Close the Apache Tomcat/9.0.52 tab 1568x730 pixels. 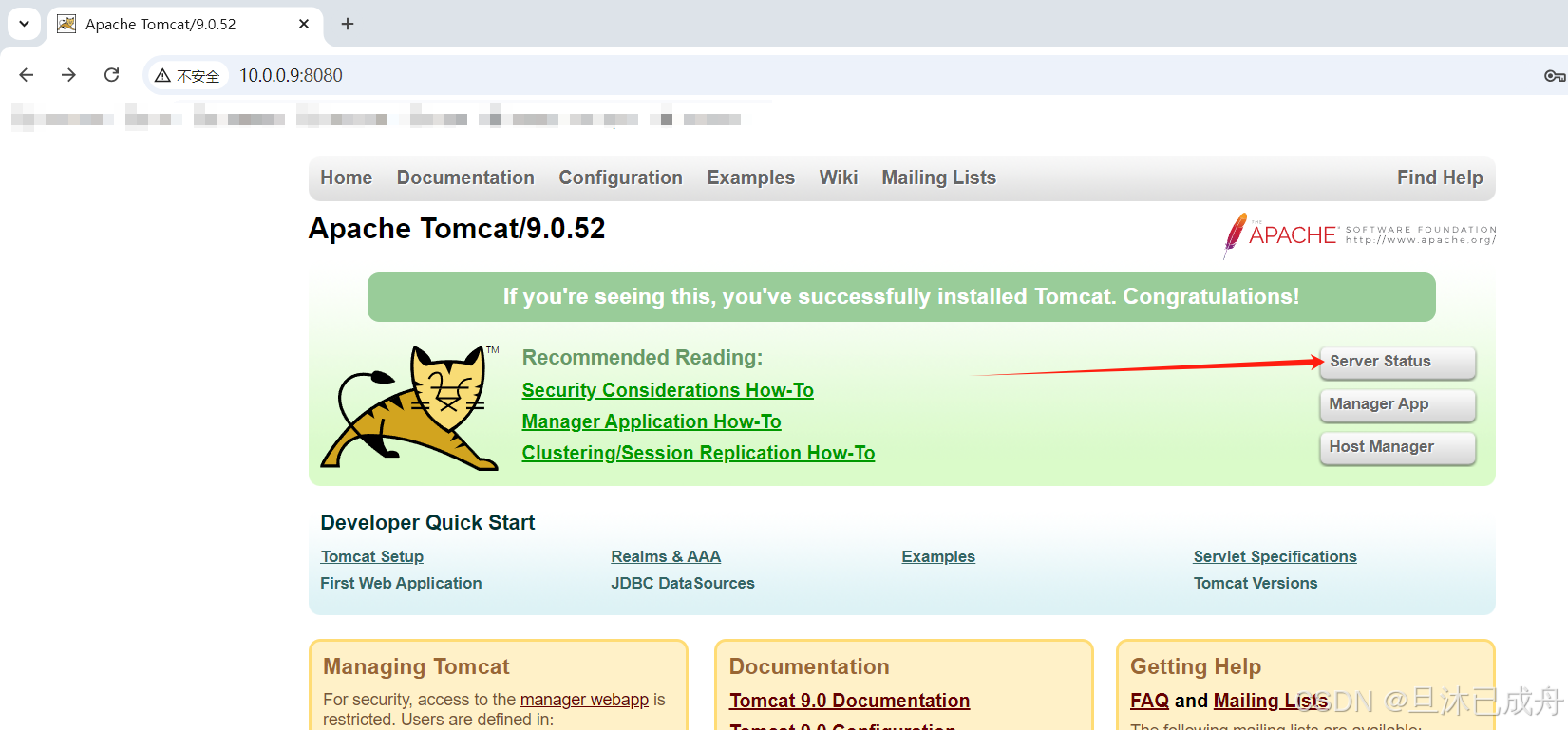pyautogui.click(x=304, y=24)
